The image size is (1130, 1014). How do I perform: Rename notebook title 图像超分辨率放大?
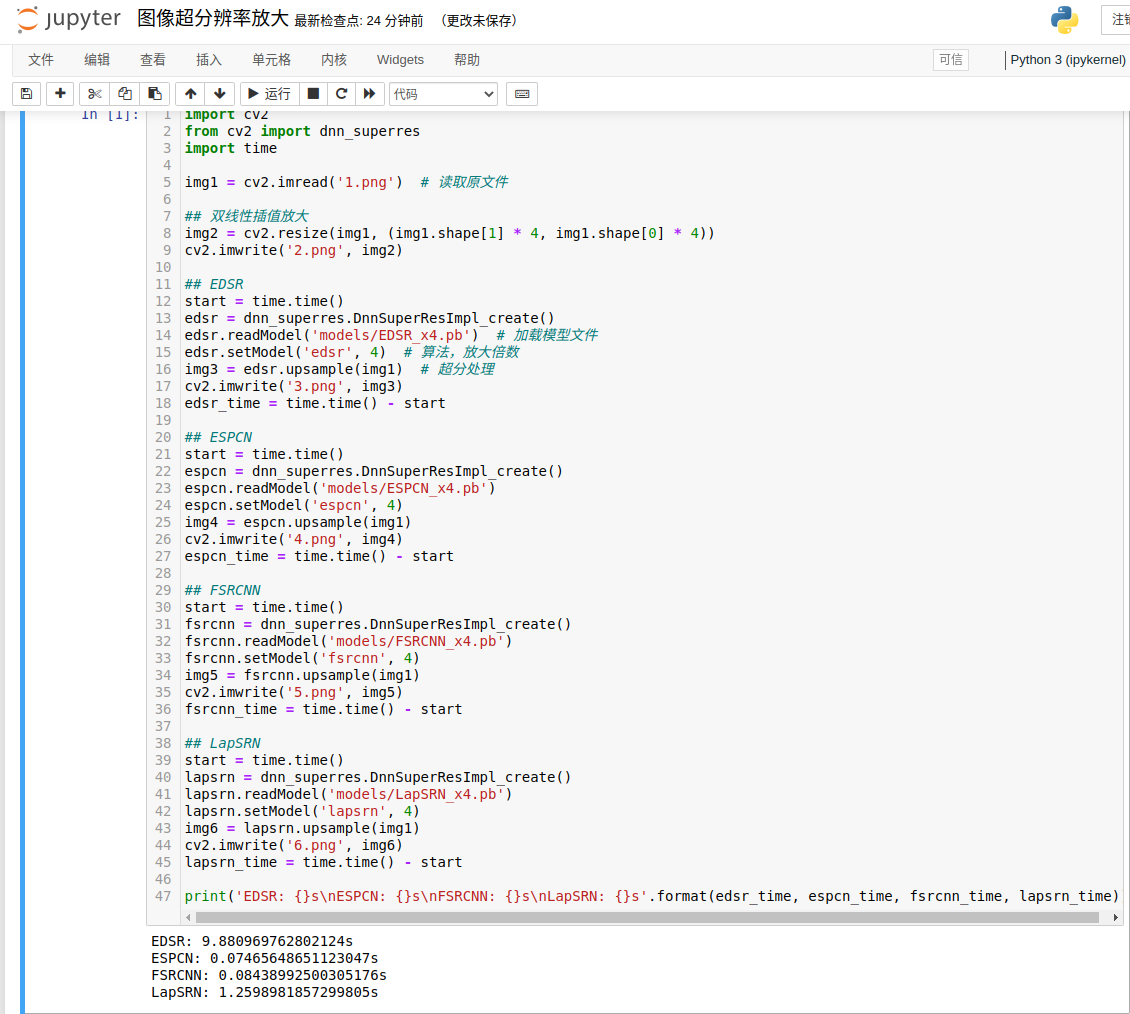coord(212,19)
